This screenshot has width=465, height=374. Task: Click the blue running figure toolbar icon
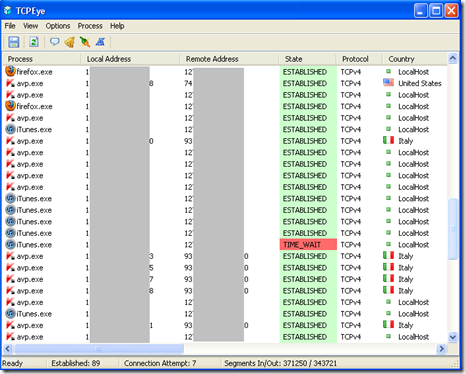100,42
